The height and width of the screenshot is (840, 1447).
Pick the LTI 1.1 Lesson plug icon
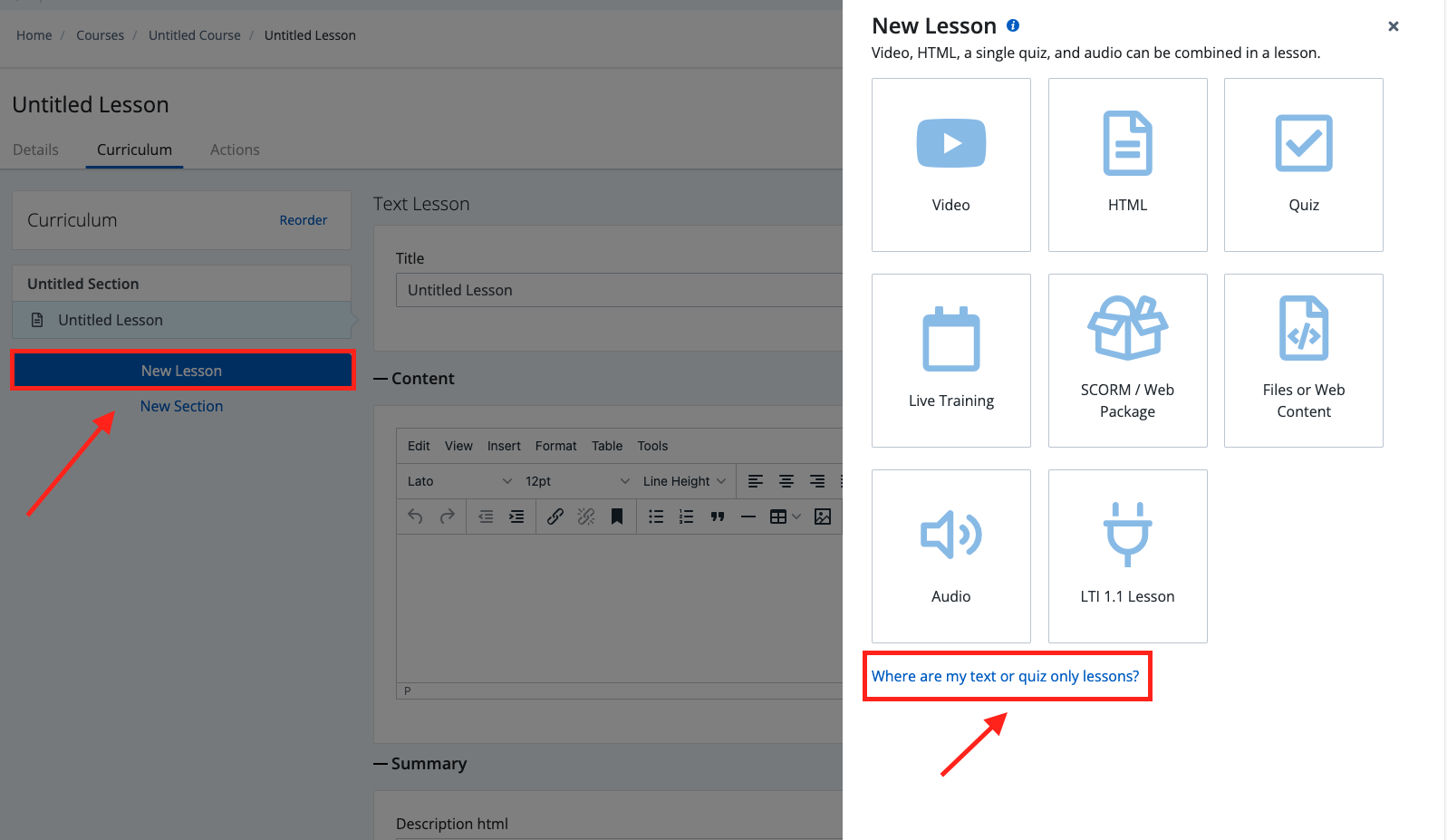click(x=1127, y=535)
